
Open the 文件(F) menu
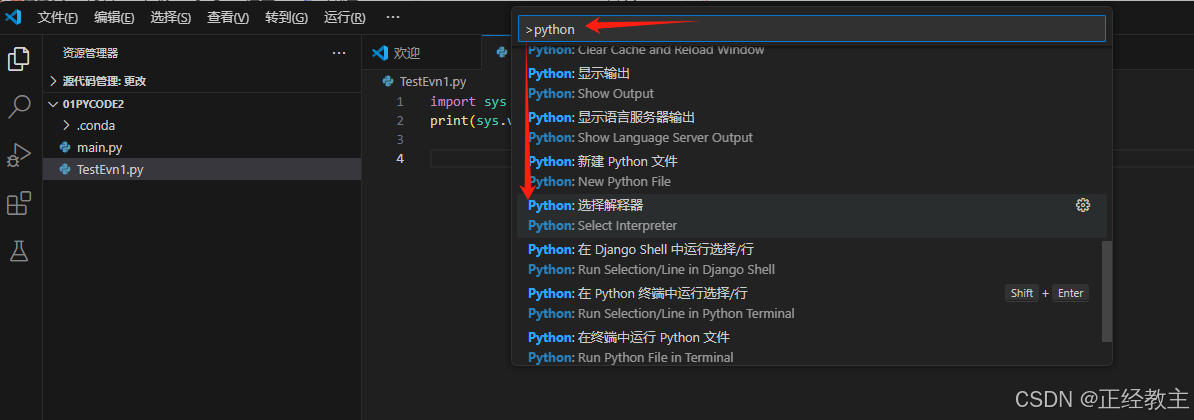(58, 17)
